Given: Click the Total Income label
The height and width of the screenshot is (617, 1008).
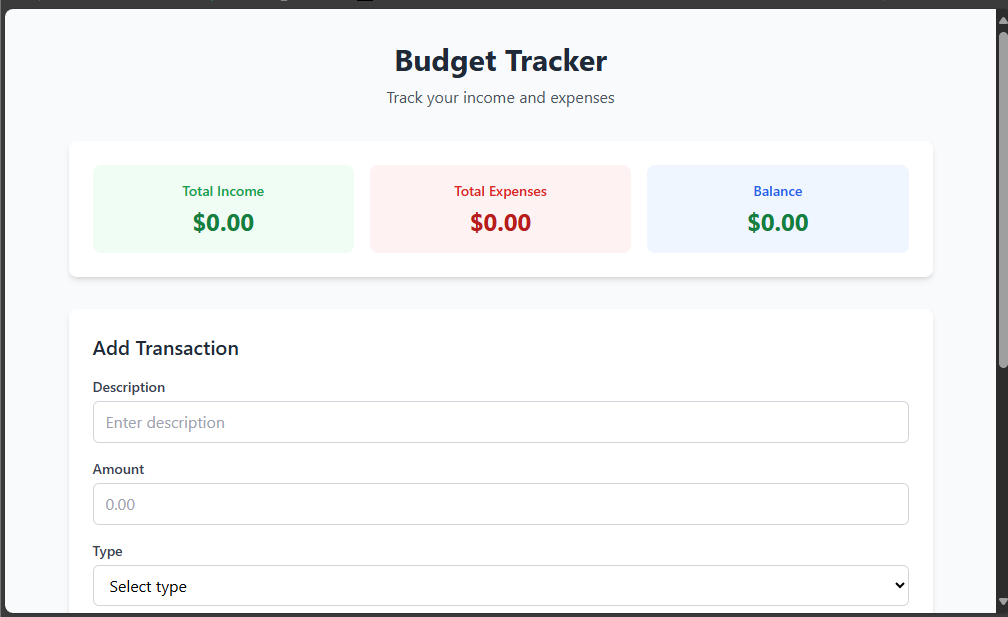Looking at the screenshot, I should click(223, 191).
